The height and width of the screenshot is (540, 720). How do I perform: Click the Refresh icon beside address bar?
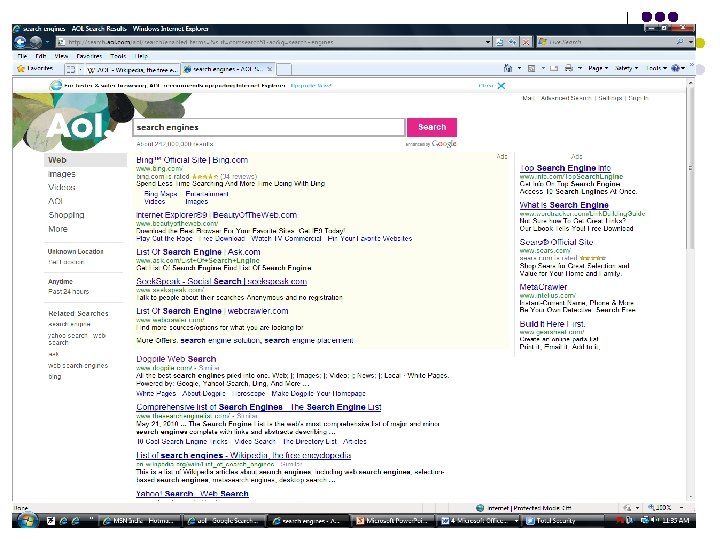[x=512, y=42]
